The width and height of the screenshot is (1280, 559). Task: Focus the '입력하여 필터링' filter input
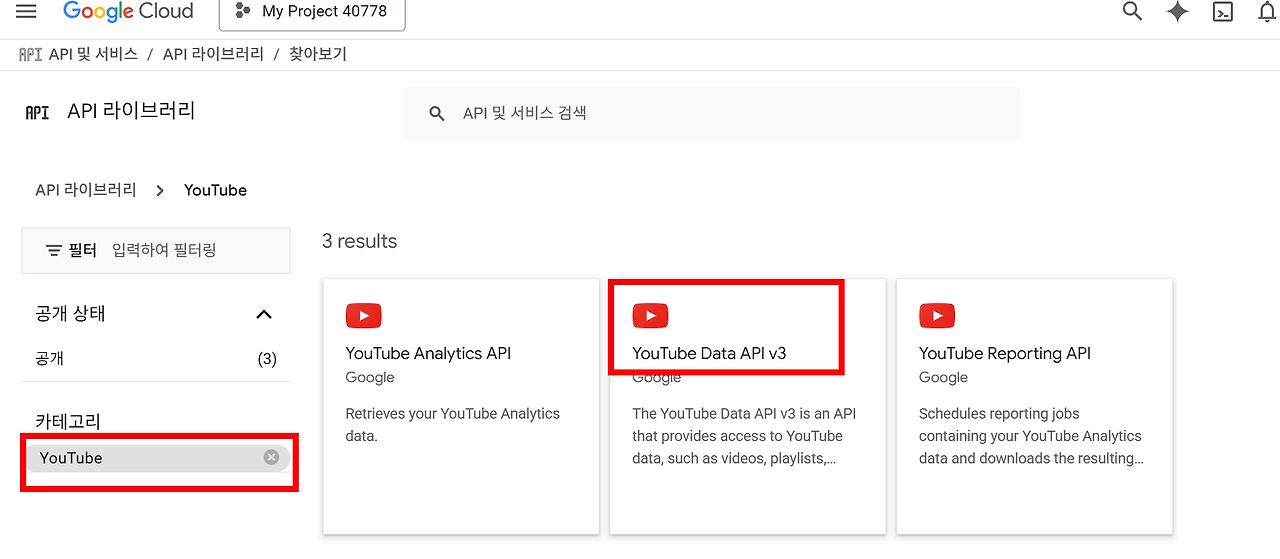pyautogui.click(x=164, y=250)
